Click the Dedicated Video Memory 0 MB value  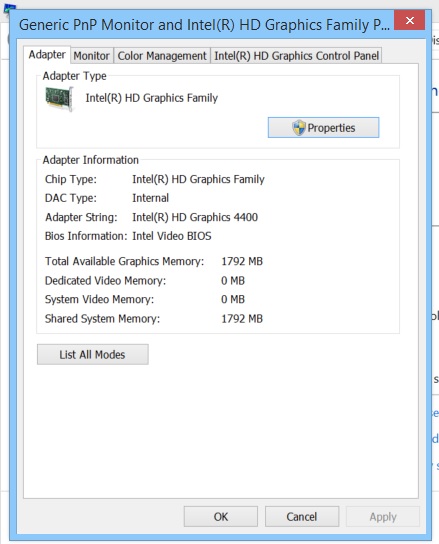tap(233, 280)
